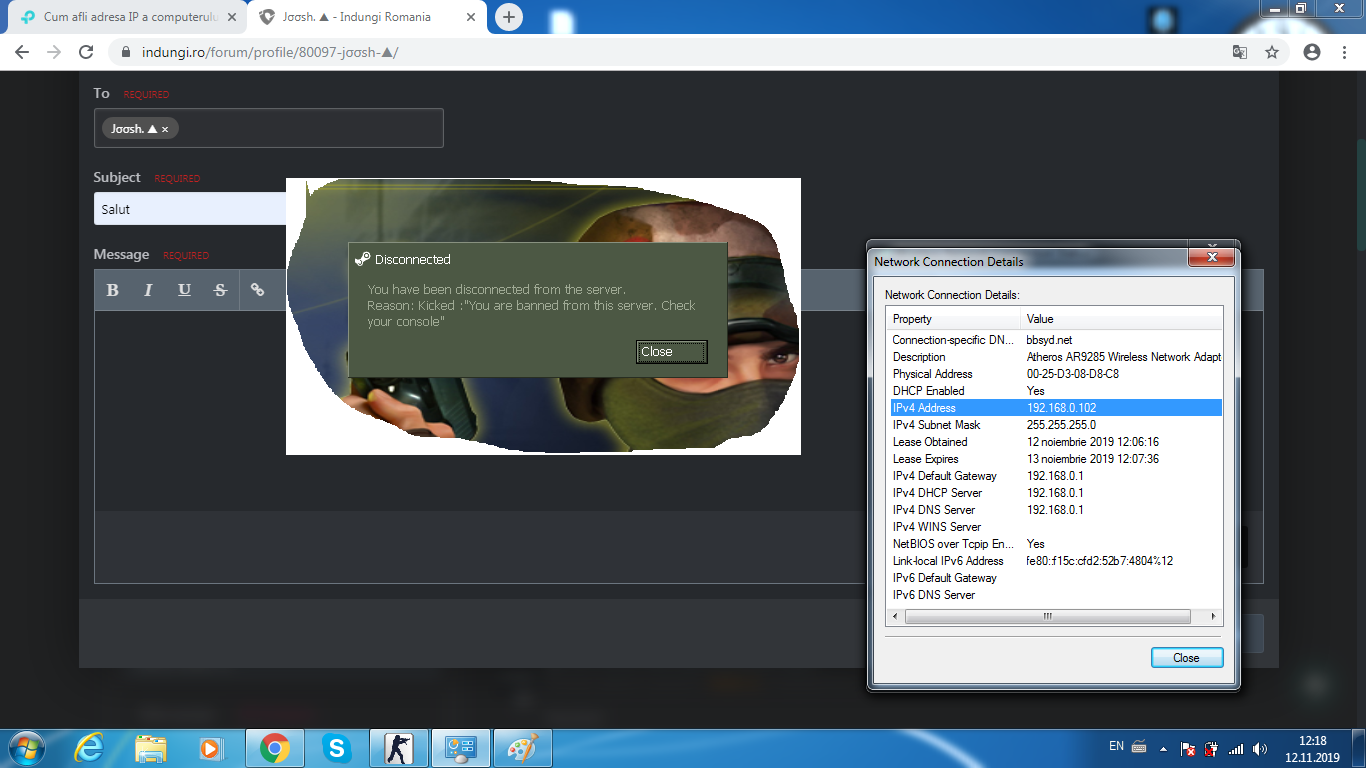Bookmark this page with the star
The image size is (1366, 768).
1272,52
